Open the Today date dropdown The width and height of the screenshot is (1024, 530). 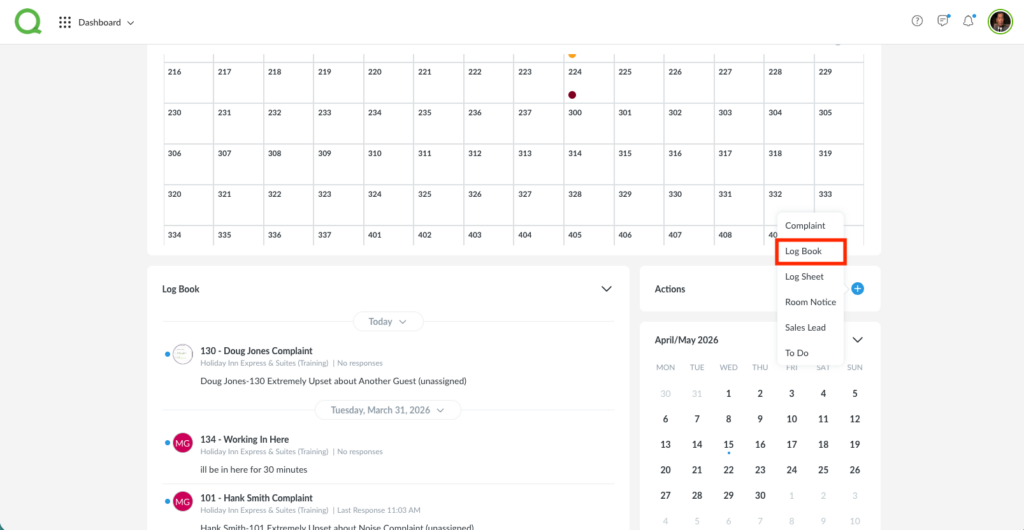click(388, 322)
